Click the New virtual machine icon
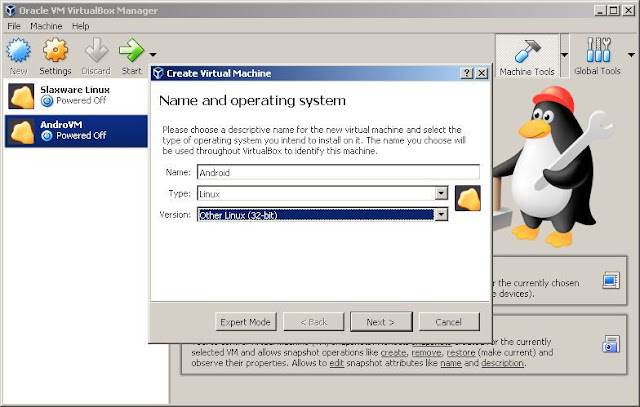The width and height of the screenshot is (640, 407). point(19,52)
